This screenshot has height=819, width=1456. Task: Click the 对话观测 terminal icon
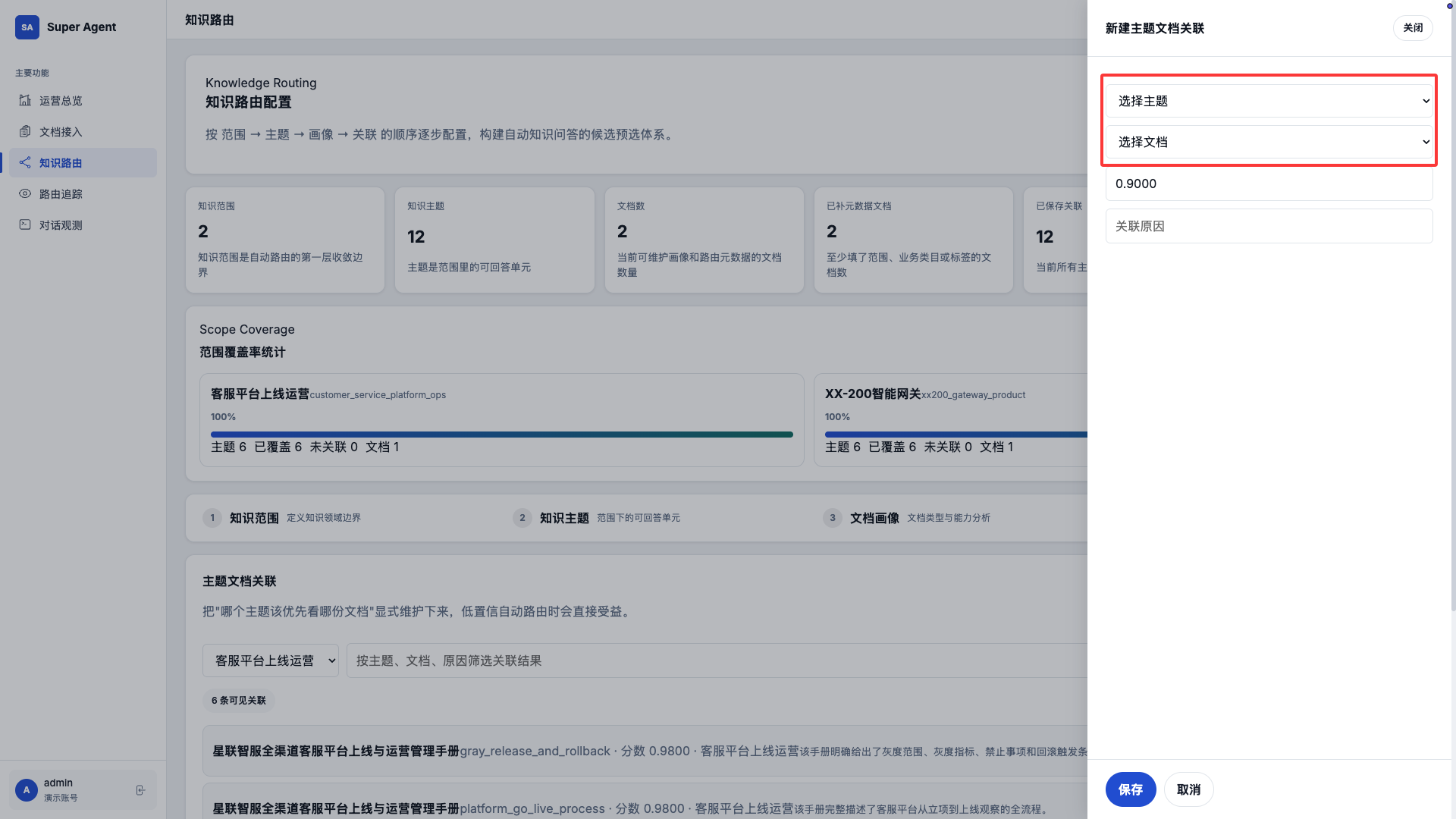(25, 225)
